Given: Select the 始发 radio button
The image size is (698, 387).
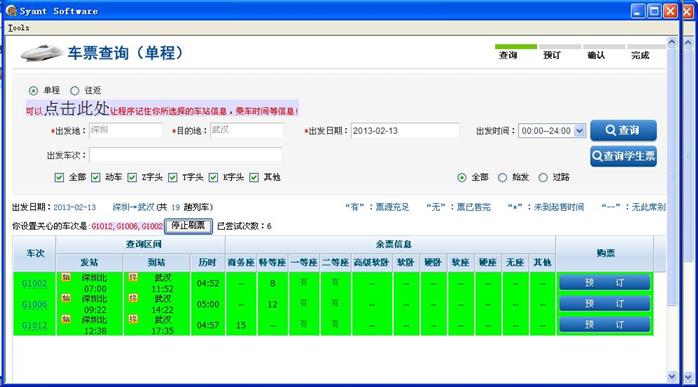Looking at the screenshot, I should [503, 177].
